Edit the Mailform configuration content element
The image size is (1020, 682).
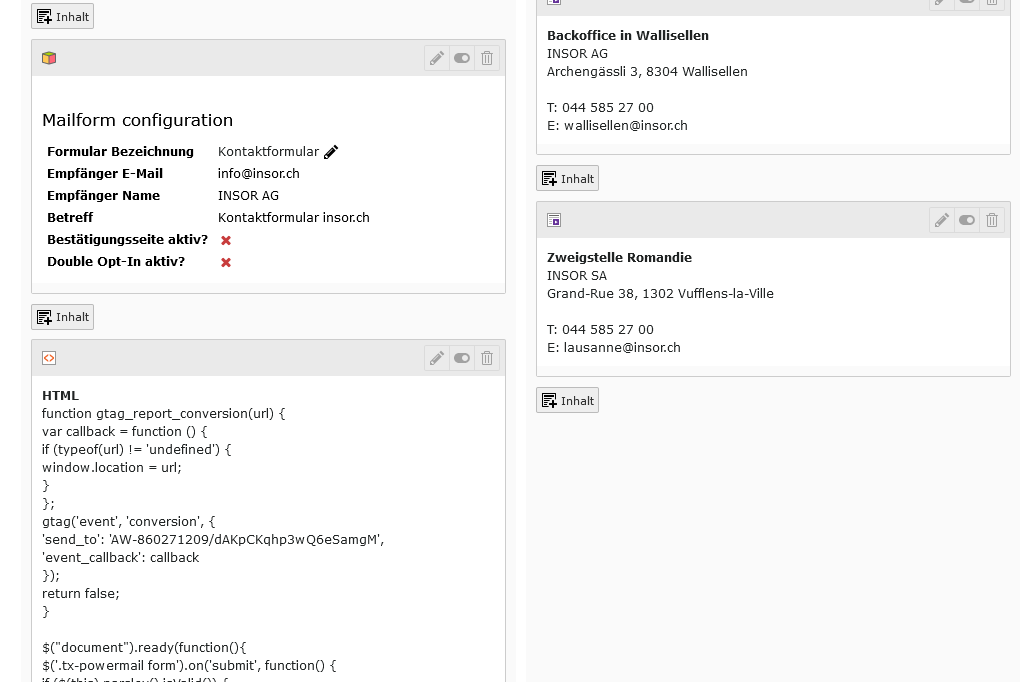pos(437,58)
